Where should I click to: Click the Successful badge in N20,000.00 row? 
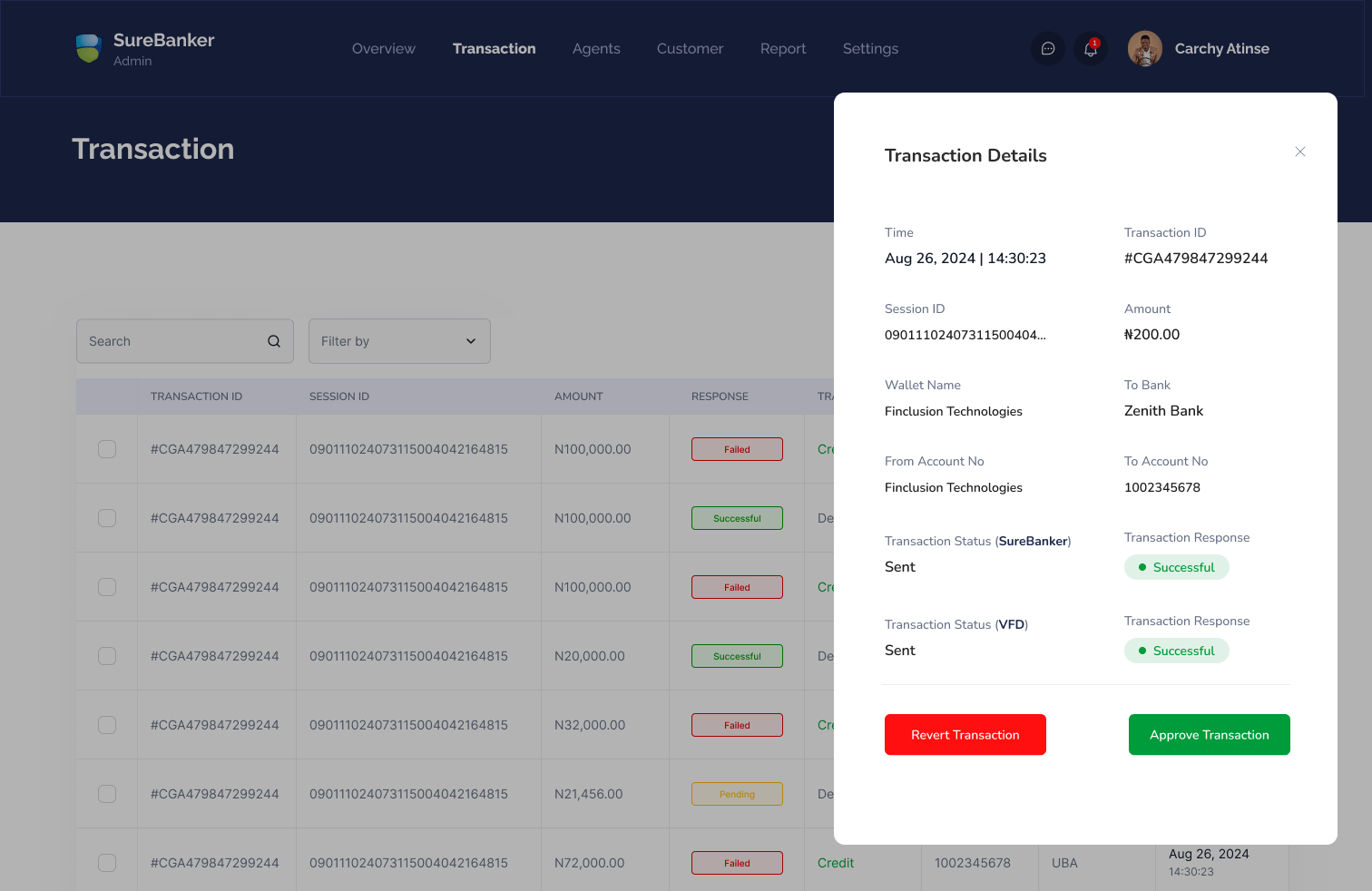point(737,656)
